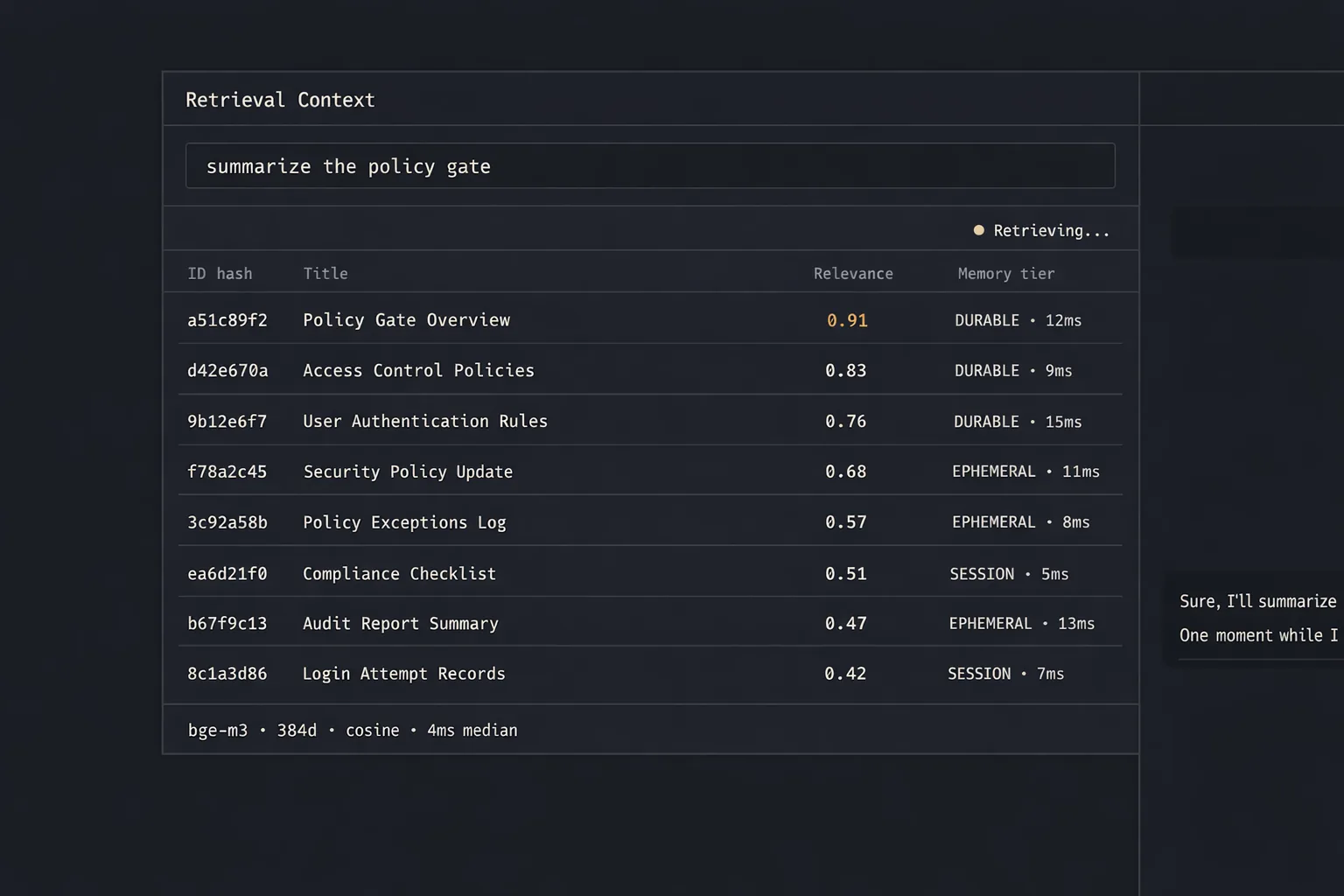Select the Policy Exceptions Log row

click(x=650, y=521)
